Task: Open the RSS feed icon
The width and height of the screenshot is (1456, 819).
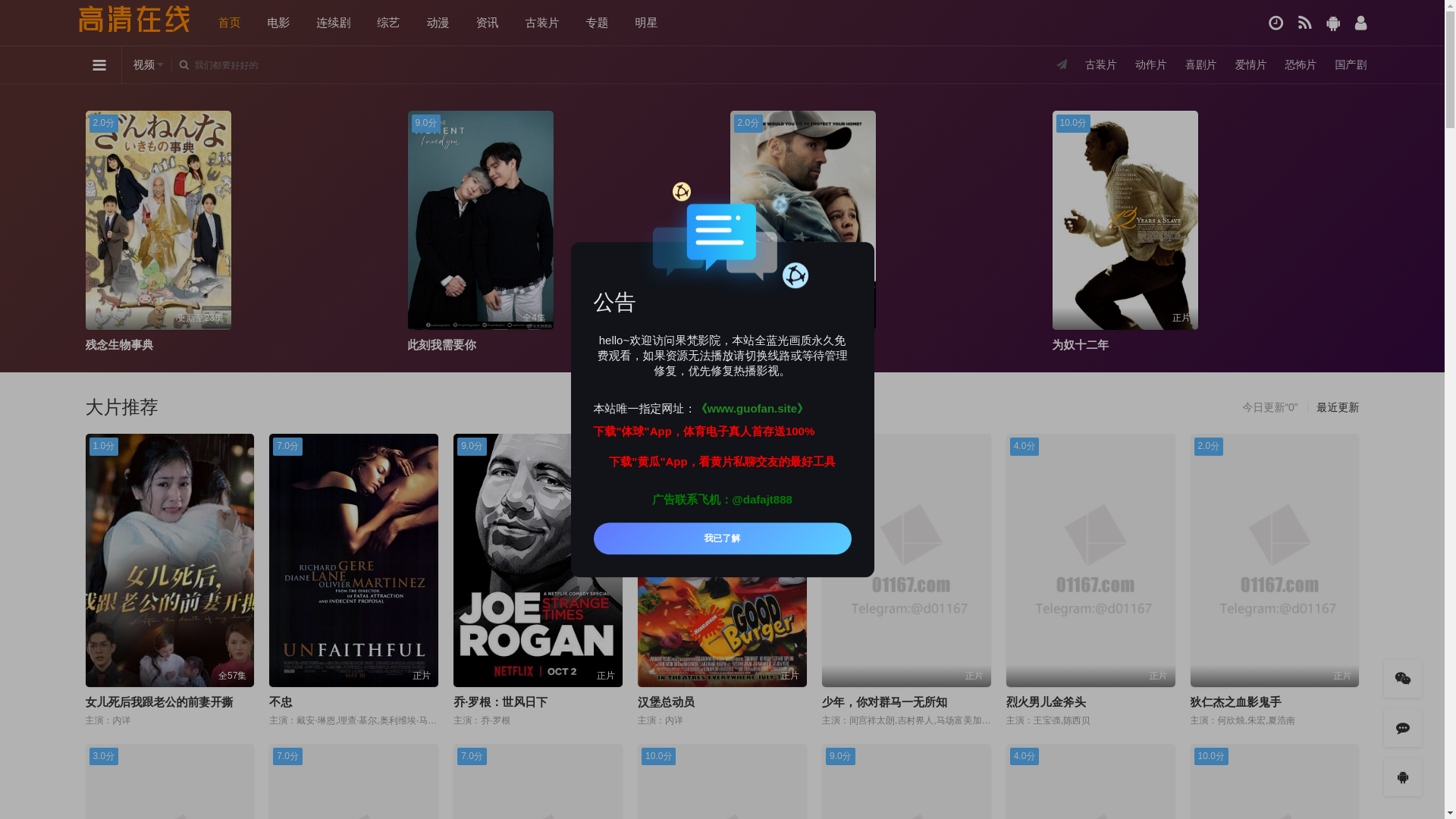Action: pos(1304,23)
